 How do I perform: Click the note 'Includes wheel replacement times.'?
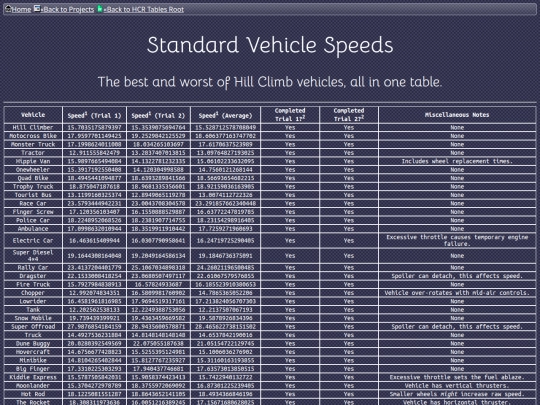point(457,161)
